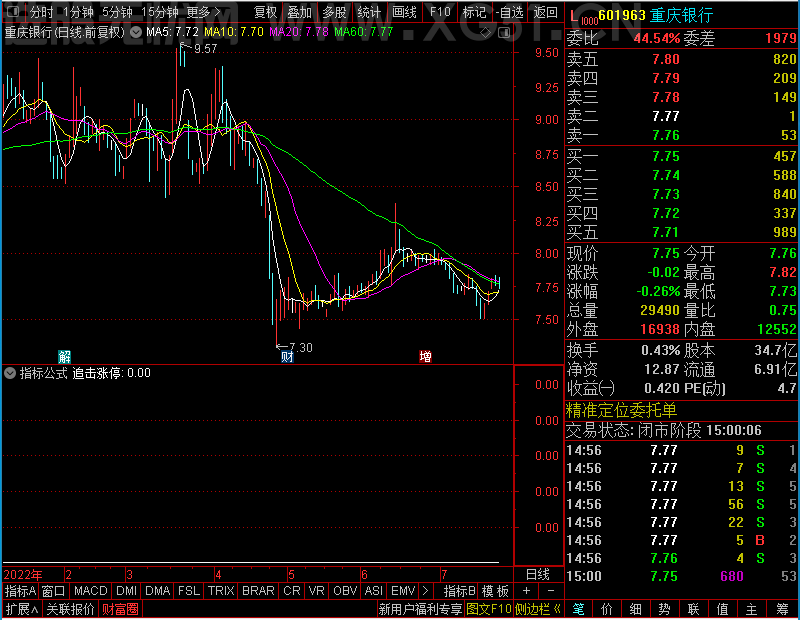Open 财富圈 tab
This screenshot has width=800, height=620.
(x=120, y=609)
